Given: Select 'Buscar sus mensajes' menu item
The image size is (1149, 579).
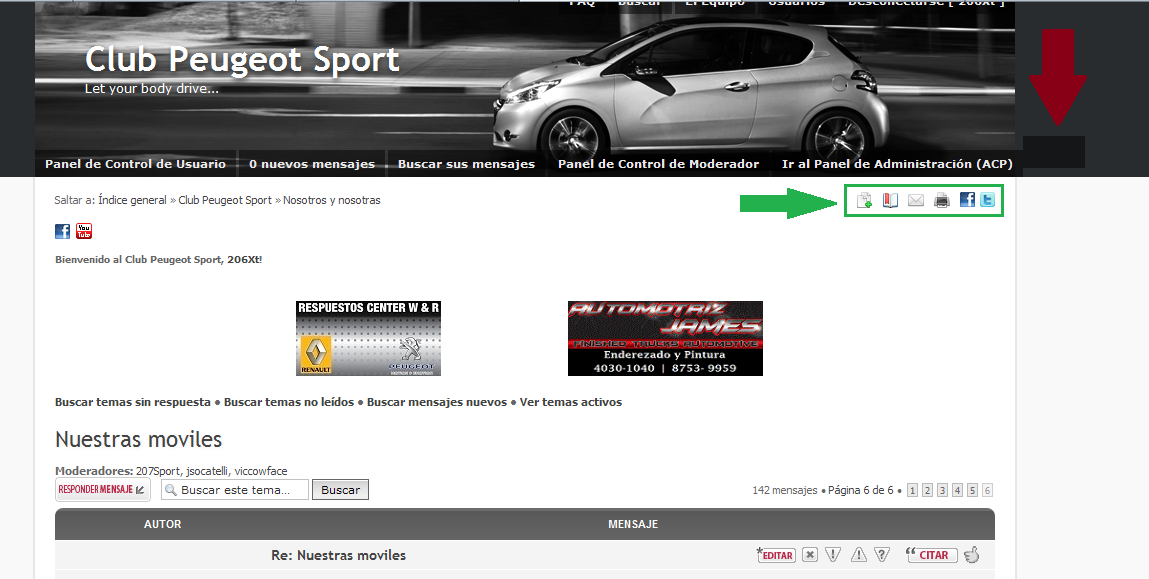Looking at the screenshot, I should point(466,164).
